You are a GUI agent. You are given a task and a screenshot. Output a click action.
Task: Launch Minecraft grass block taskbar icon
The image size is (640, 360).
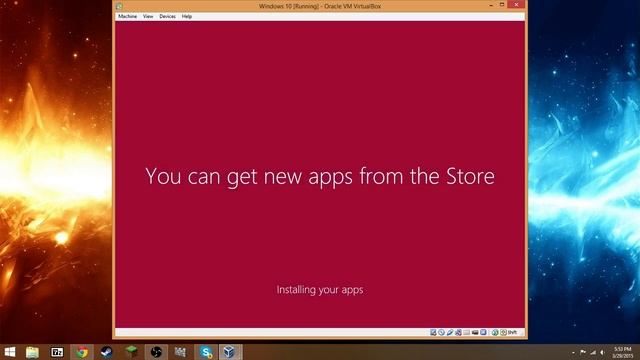(x=131, y=352)
